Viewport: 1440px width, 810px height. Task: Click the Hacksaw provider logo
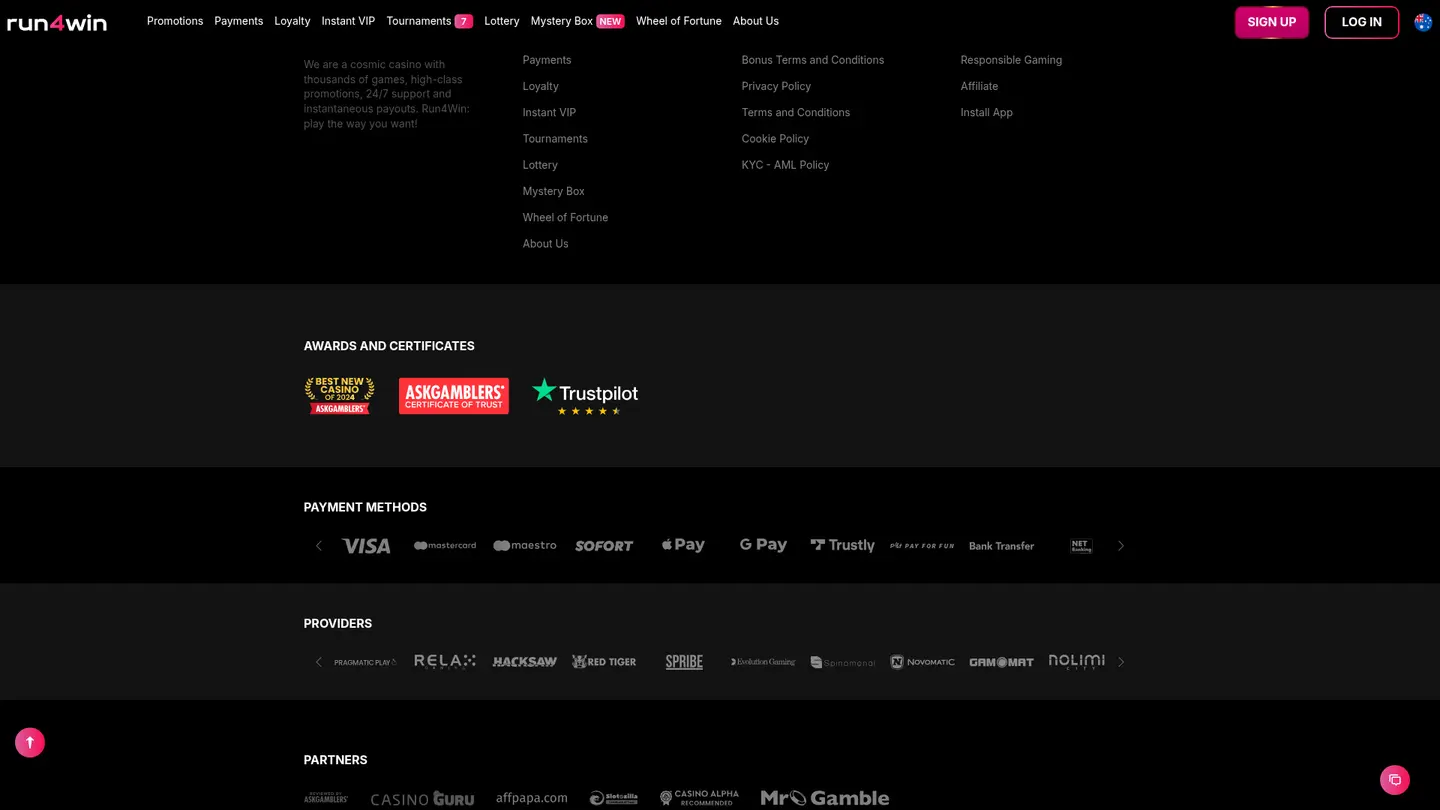click(x=525, y=662)
